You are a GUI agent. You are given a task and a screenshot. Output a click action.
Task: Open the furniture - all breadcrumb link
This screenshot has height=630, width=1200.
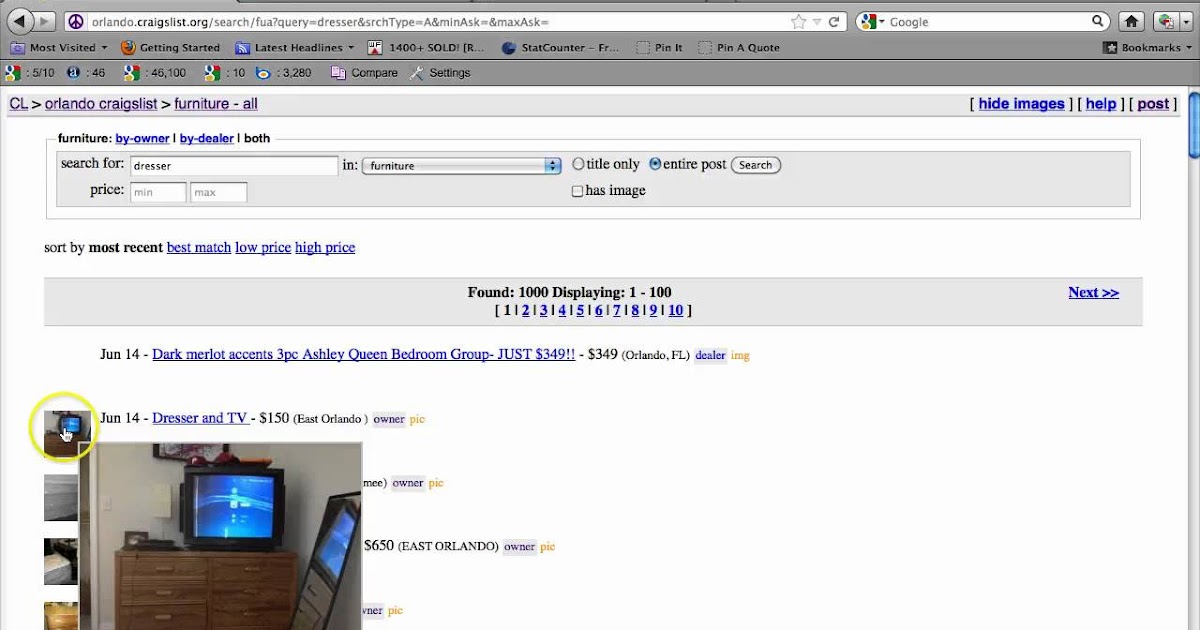[x=216, y=103]
